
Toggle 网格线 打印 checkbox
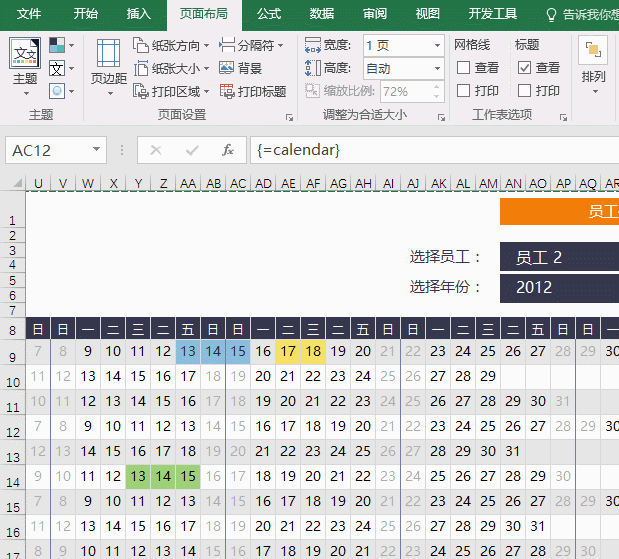463,90
